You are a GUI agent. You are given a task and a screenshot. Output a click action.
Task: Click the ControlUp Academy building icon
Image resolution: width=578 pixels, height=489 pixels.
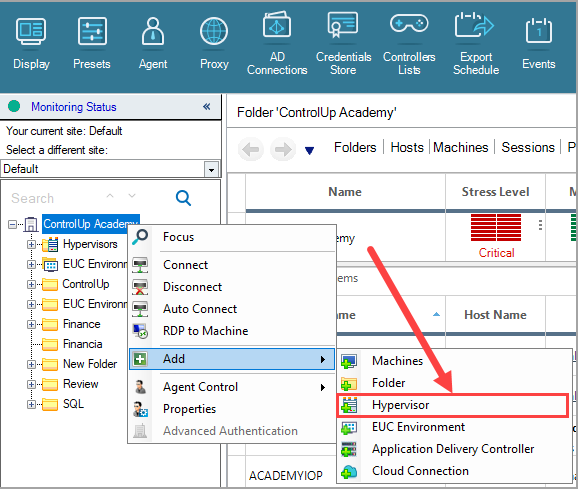[x=31, y=224]
